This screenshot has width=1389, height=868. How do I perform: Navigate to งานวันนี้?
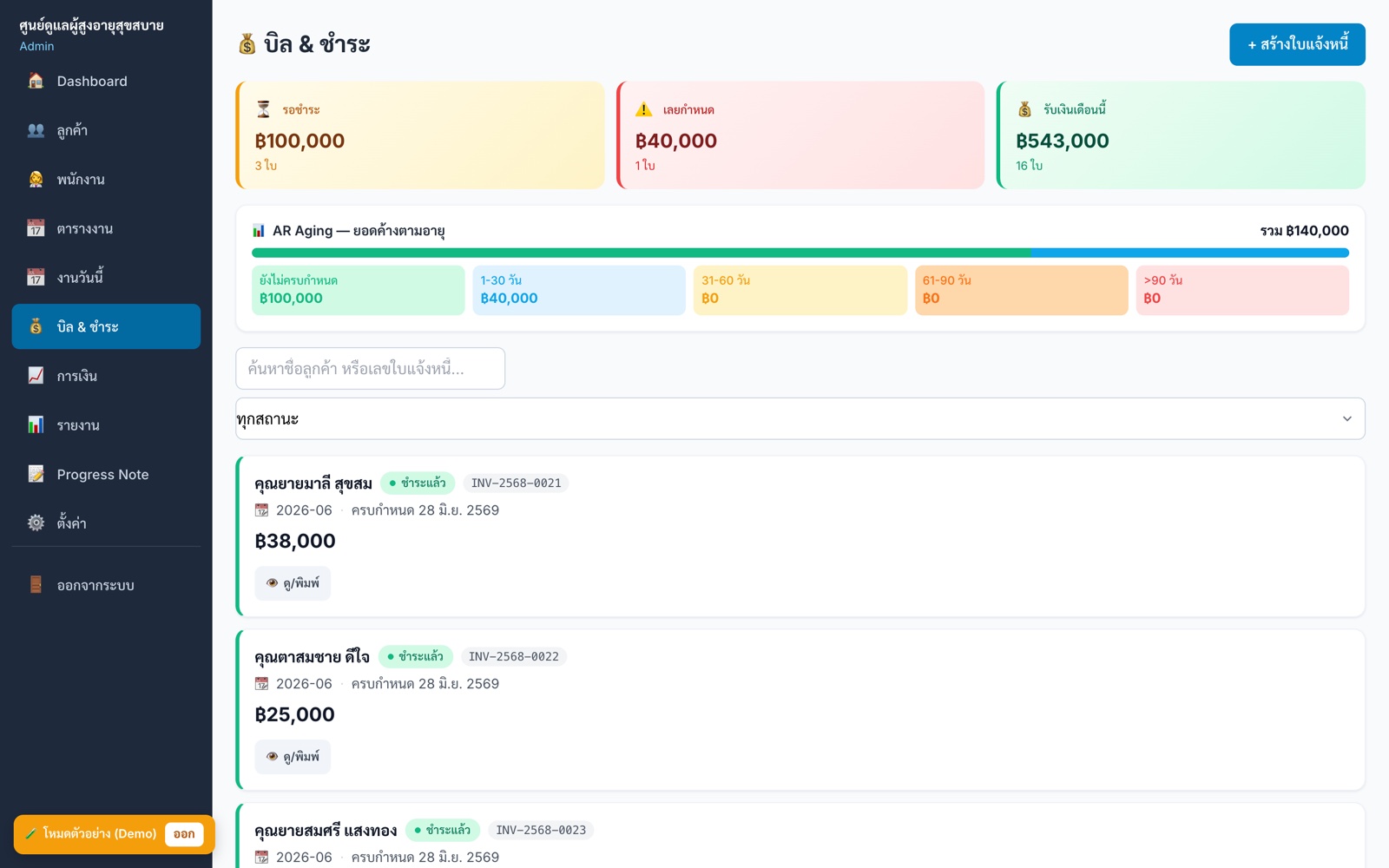(106, 278)
